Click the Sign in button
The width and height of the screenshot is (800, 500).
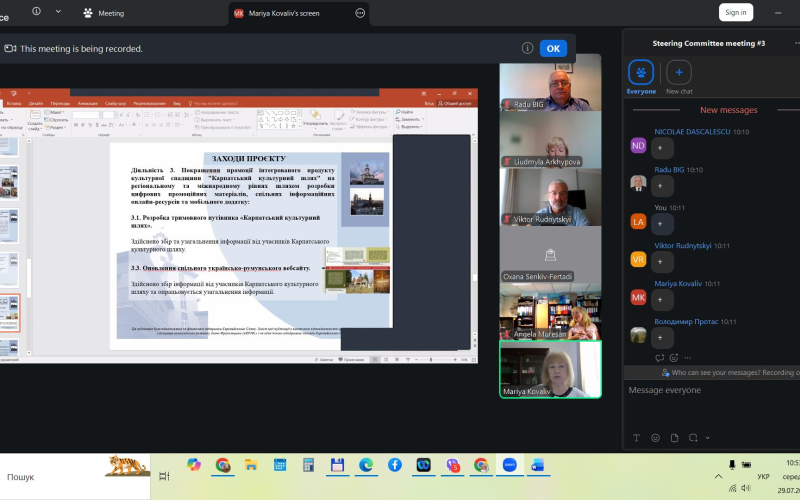point(736,12)
